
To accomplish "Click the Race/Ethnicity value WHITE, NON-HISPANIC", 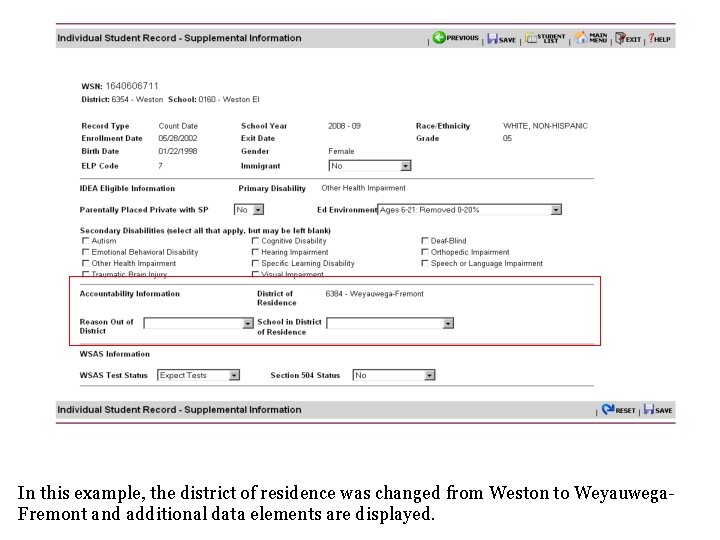I will 545,126.
